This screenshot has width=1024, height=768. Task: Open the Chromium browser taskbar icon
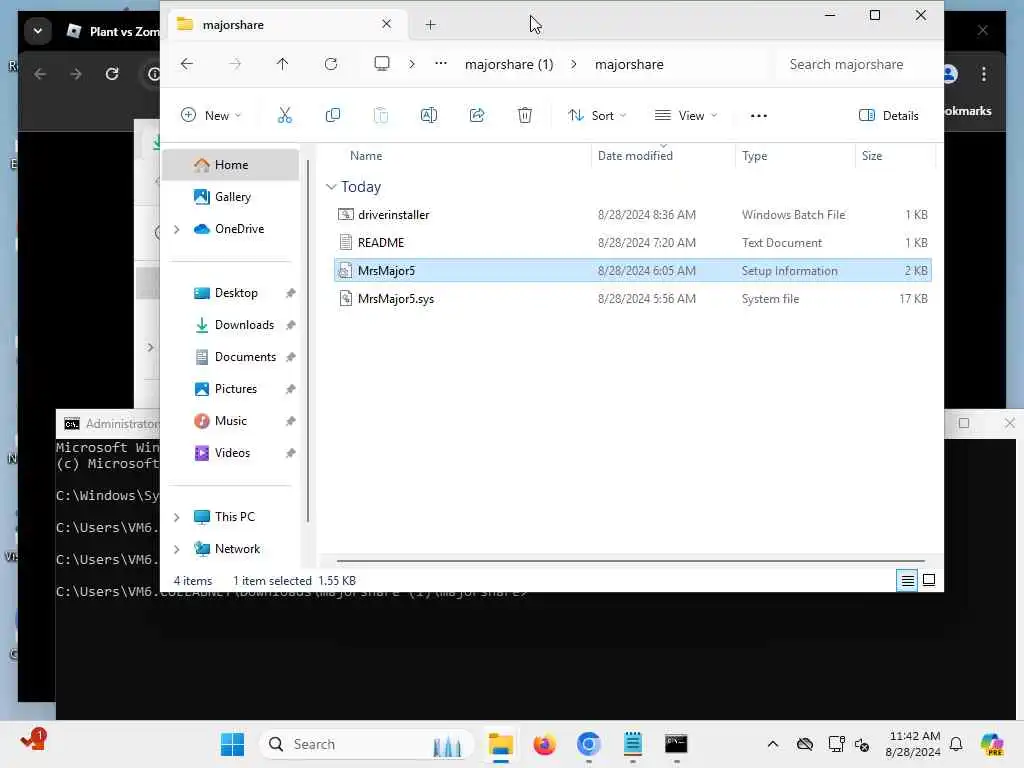(x=588, y=744)
